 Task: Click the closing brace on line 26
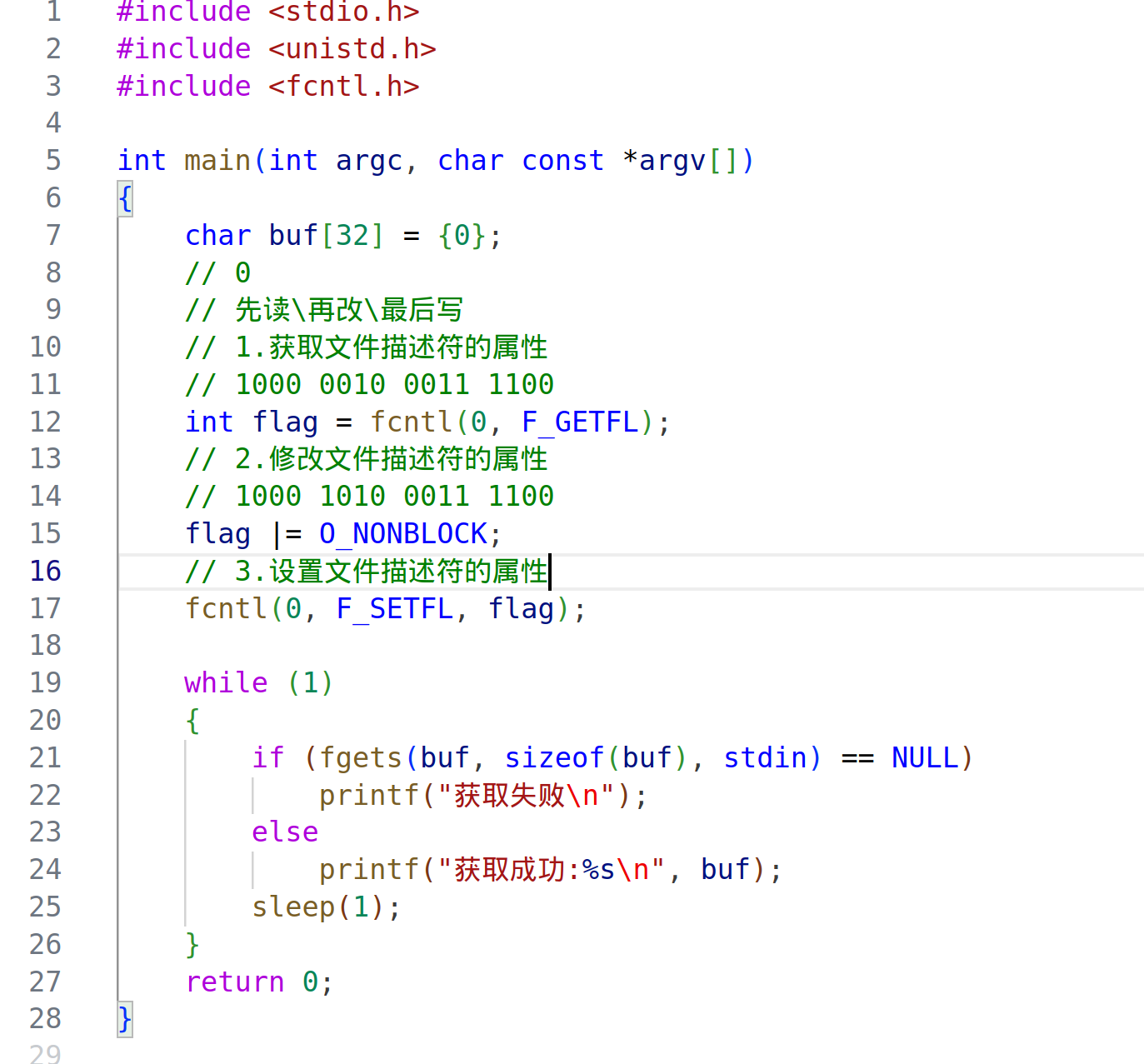[192, 944]
